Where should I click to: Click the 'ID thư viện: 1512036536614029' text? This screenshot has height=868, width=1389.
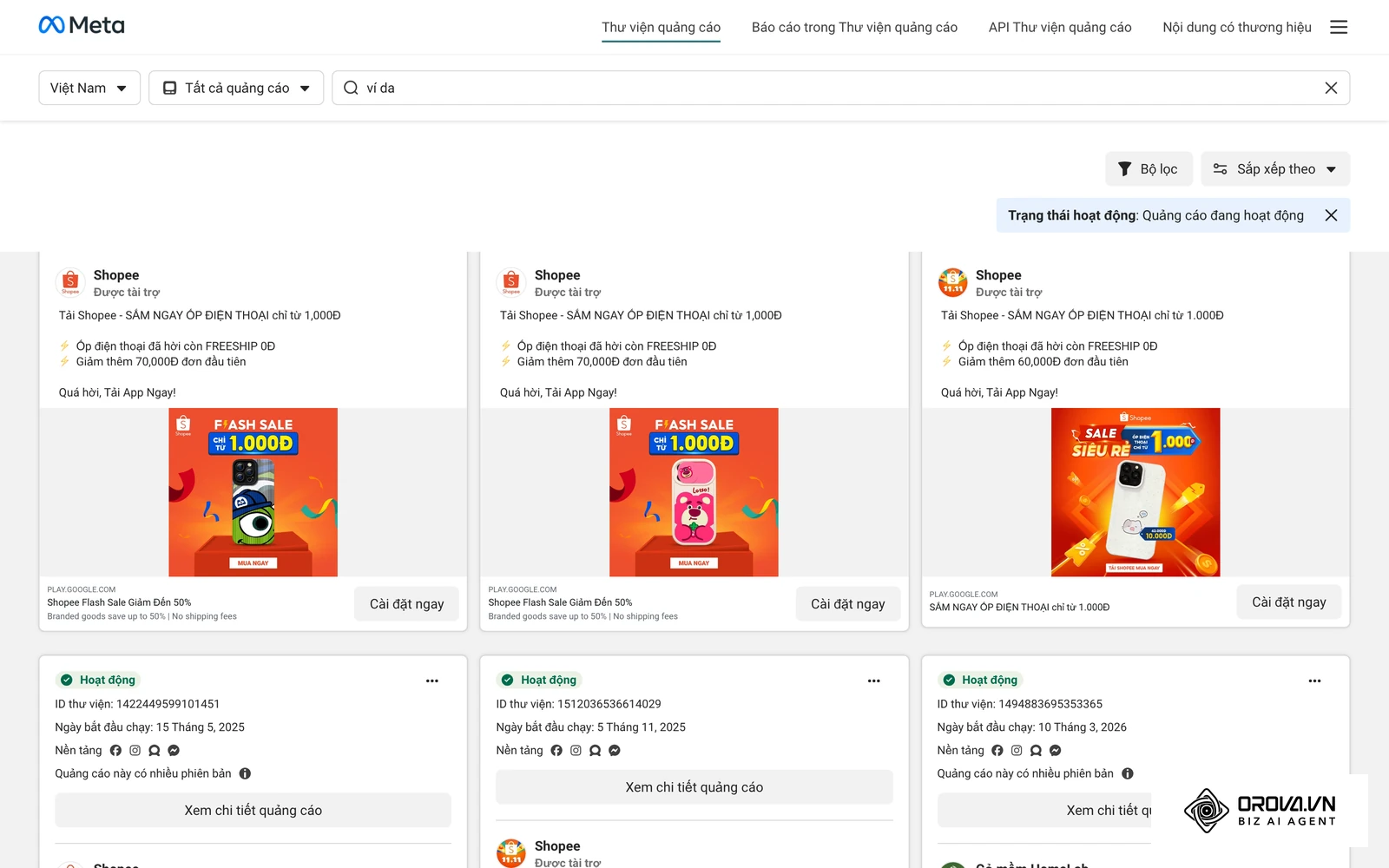pos(579,704)
